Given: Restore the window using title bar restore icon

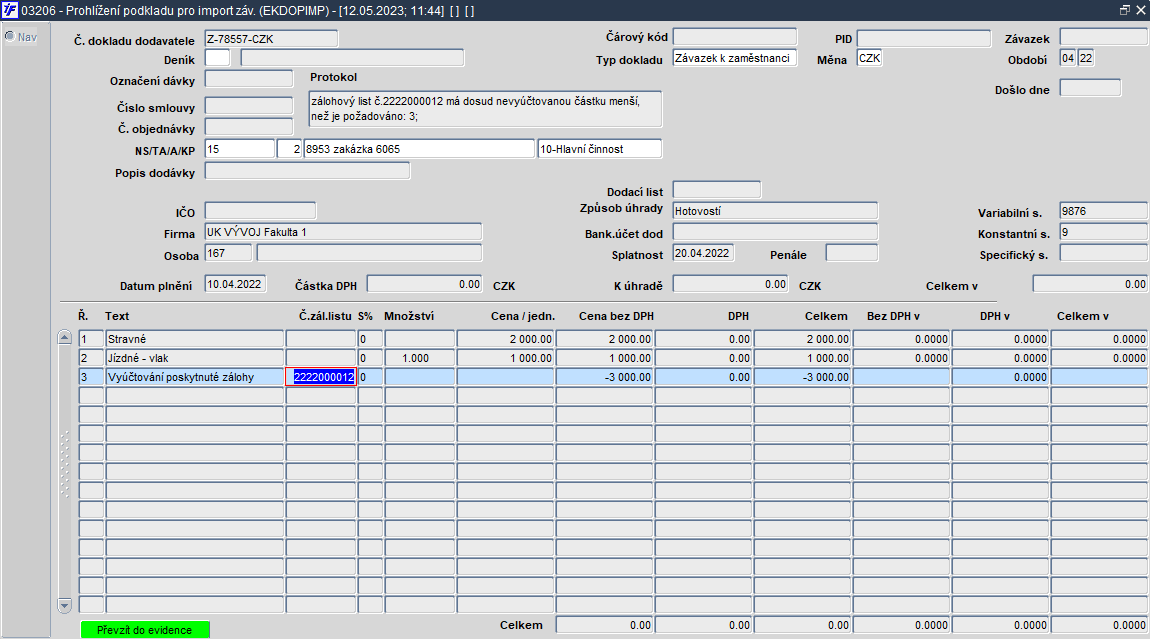Looking at the screenshot, I should click(1124, 10).
